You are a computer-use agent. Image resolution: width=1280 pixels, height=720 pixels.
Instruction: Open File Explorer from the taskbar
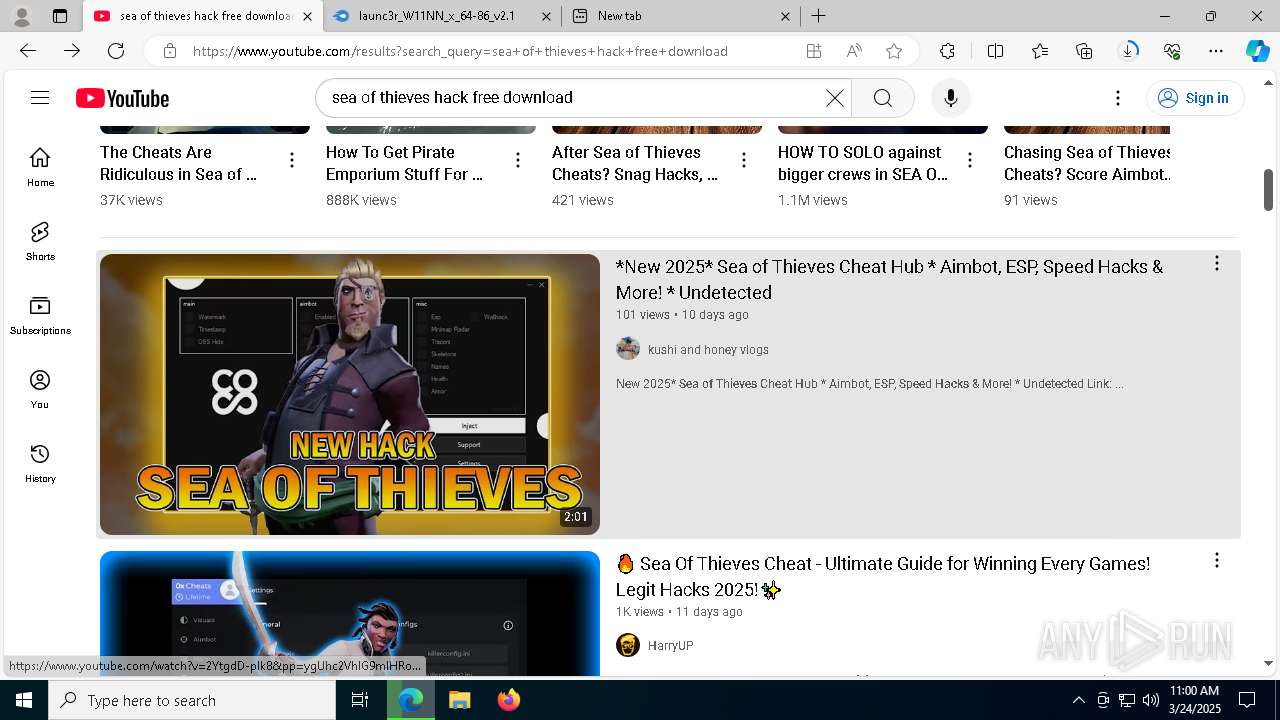tap(459, 700)
